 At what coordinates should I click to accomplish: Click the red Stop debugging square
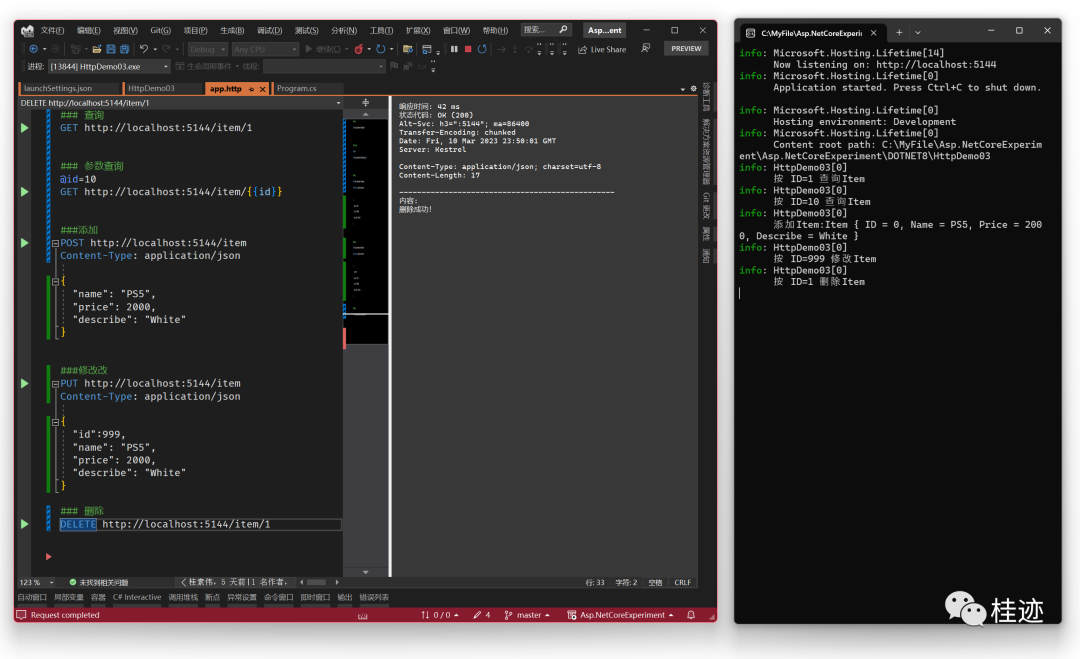pyautogui.click(x=467, y=49)
